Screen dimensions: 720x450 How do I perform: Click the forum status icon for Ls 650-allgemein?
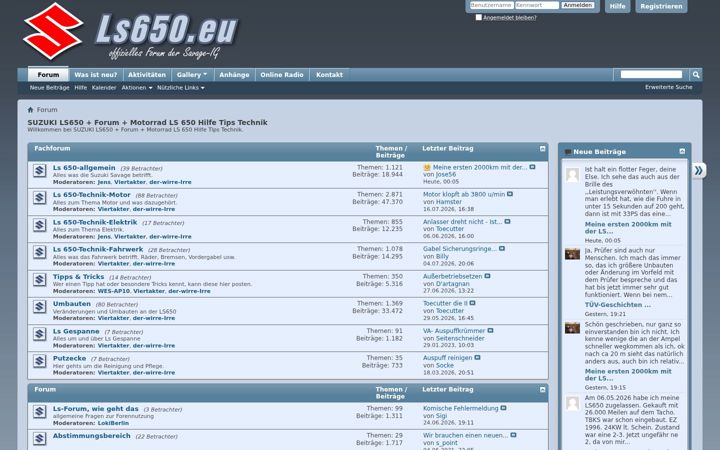coord(39,171)
